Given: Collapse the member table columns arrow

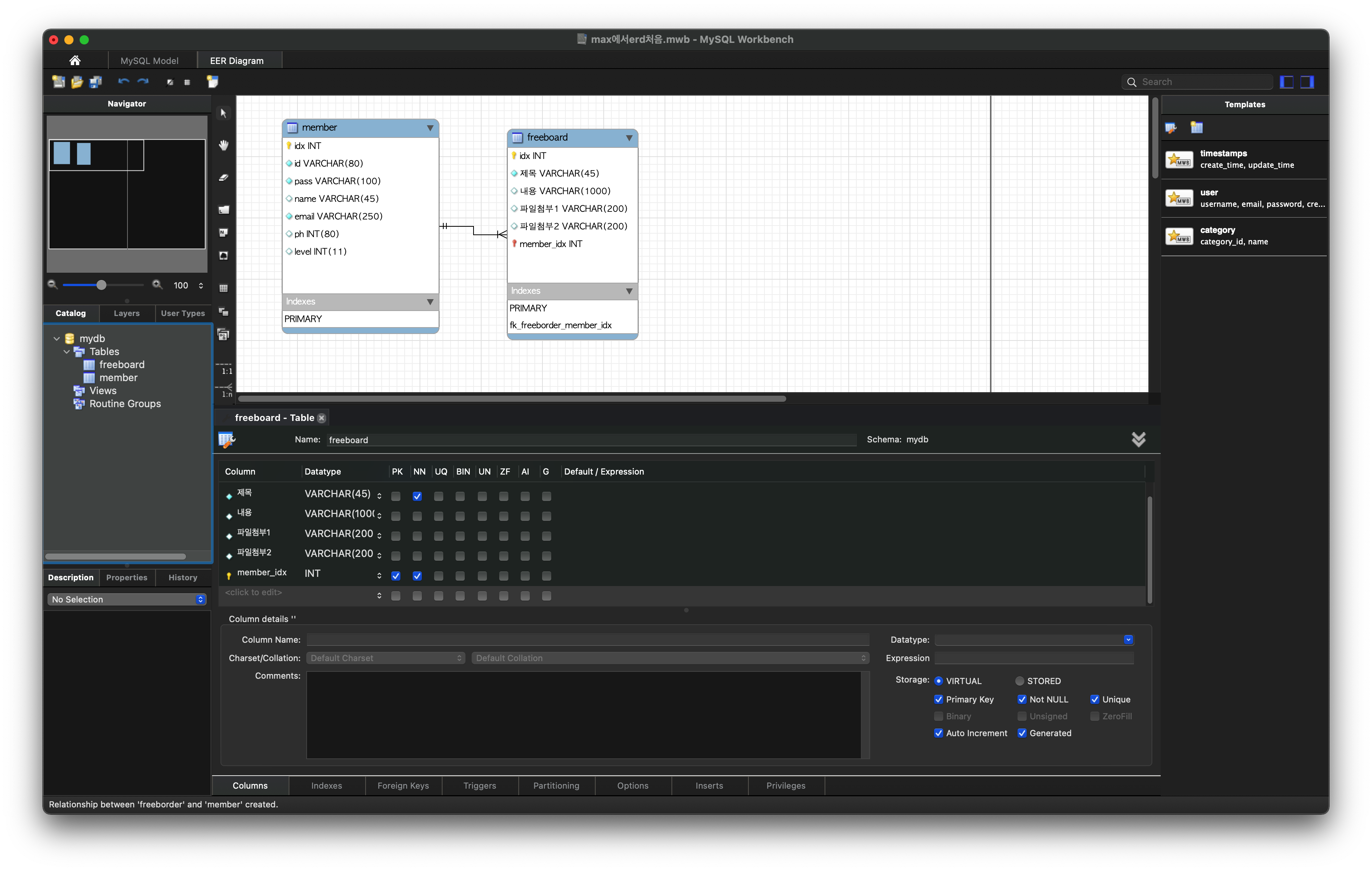Looking at the screenshot, I should pos(430,128).
